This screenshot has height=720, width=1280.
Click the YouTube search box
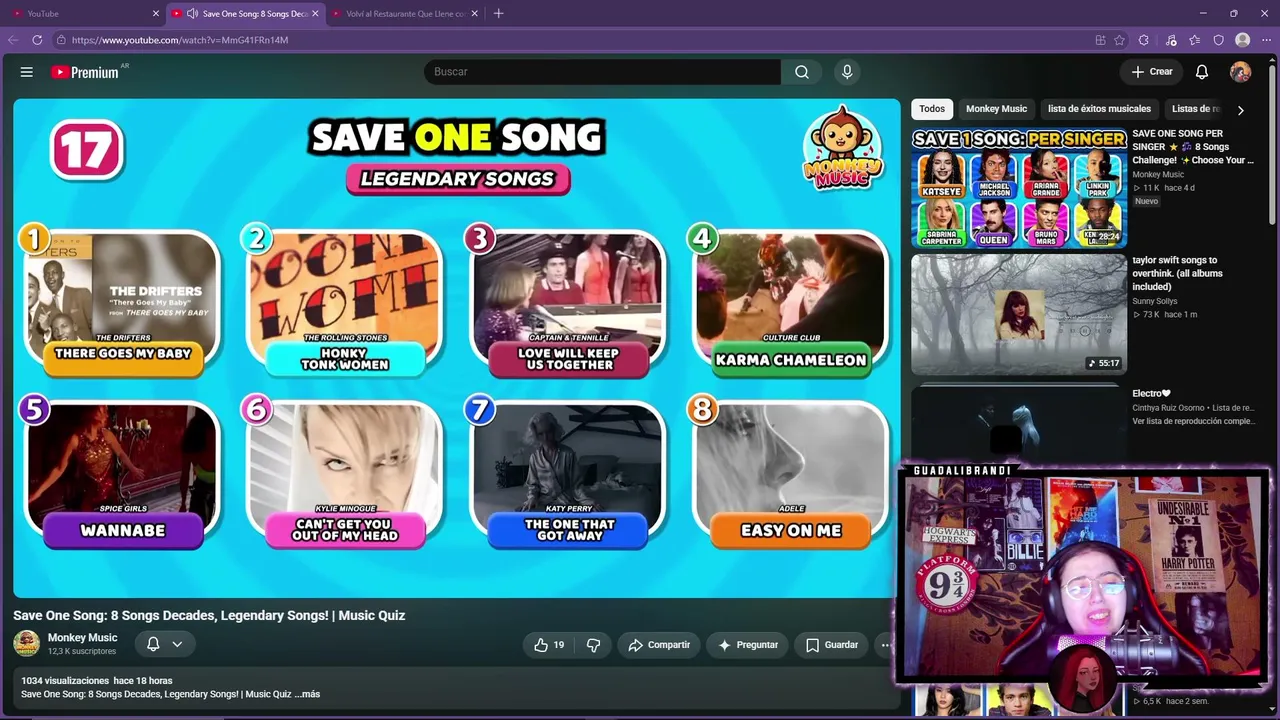pos(602,72)
